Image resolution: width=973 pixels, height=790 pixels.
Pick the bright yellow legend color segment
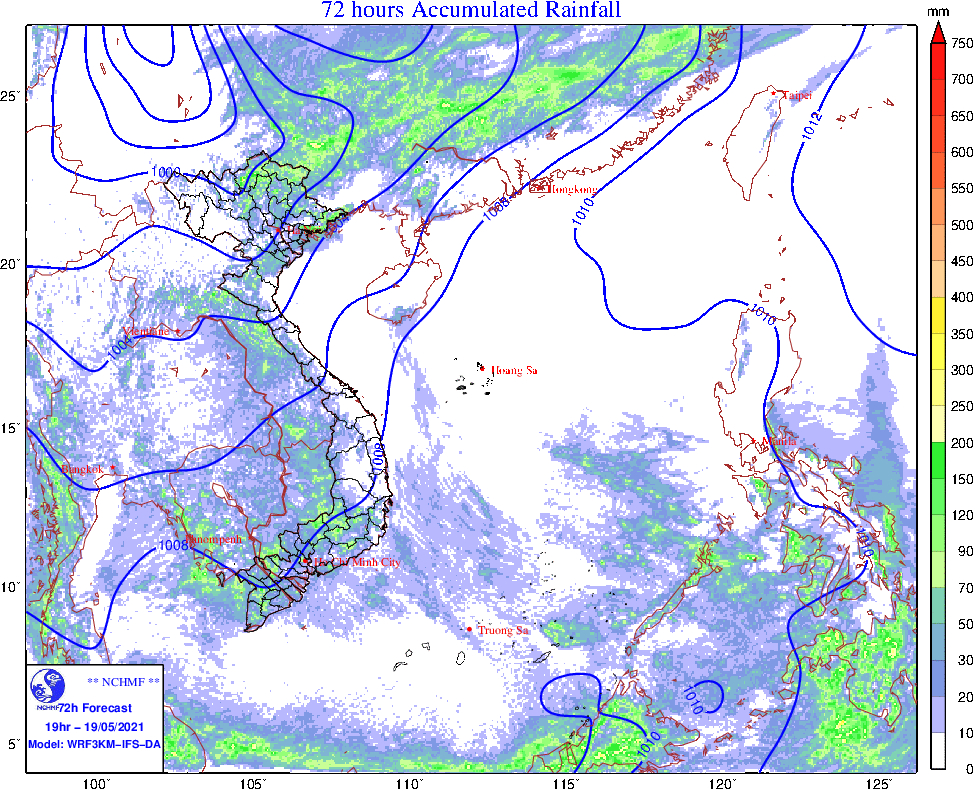pyautogui.click(x=938, y=316)
